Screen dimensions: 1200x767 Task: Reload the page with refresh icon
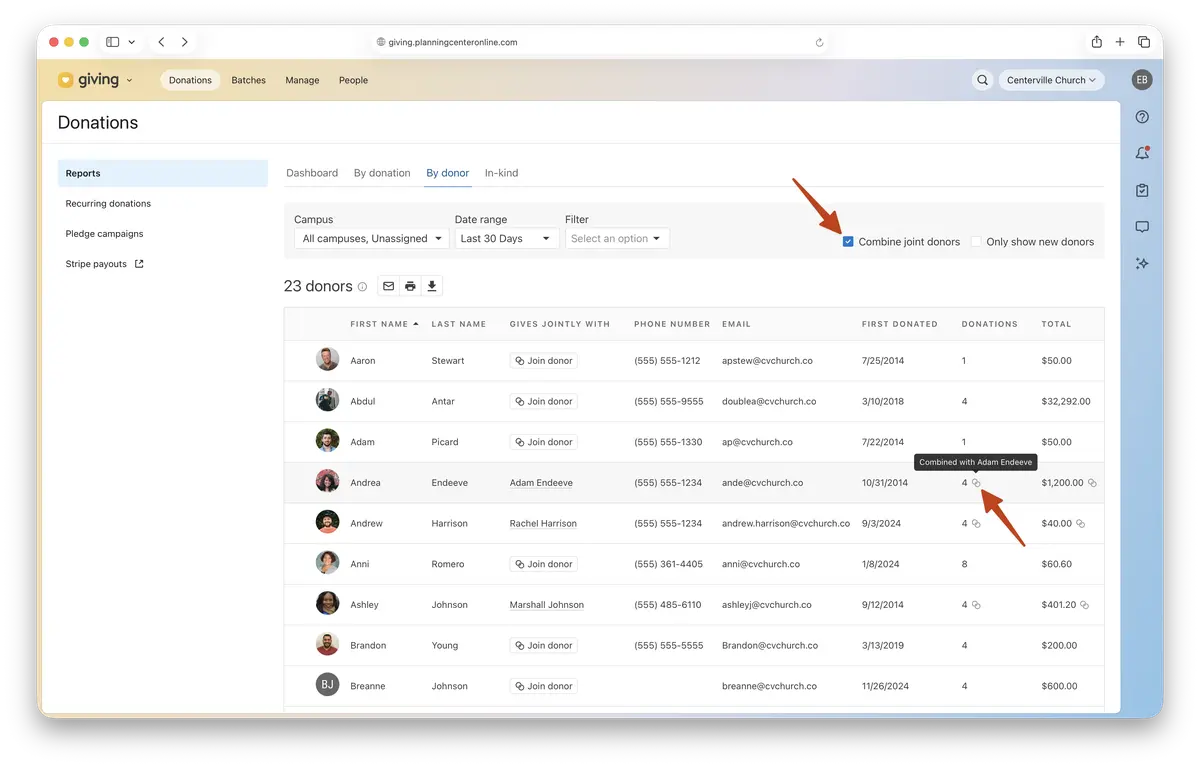(x=820, y=43)
